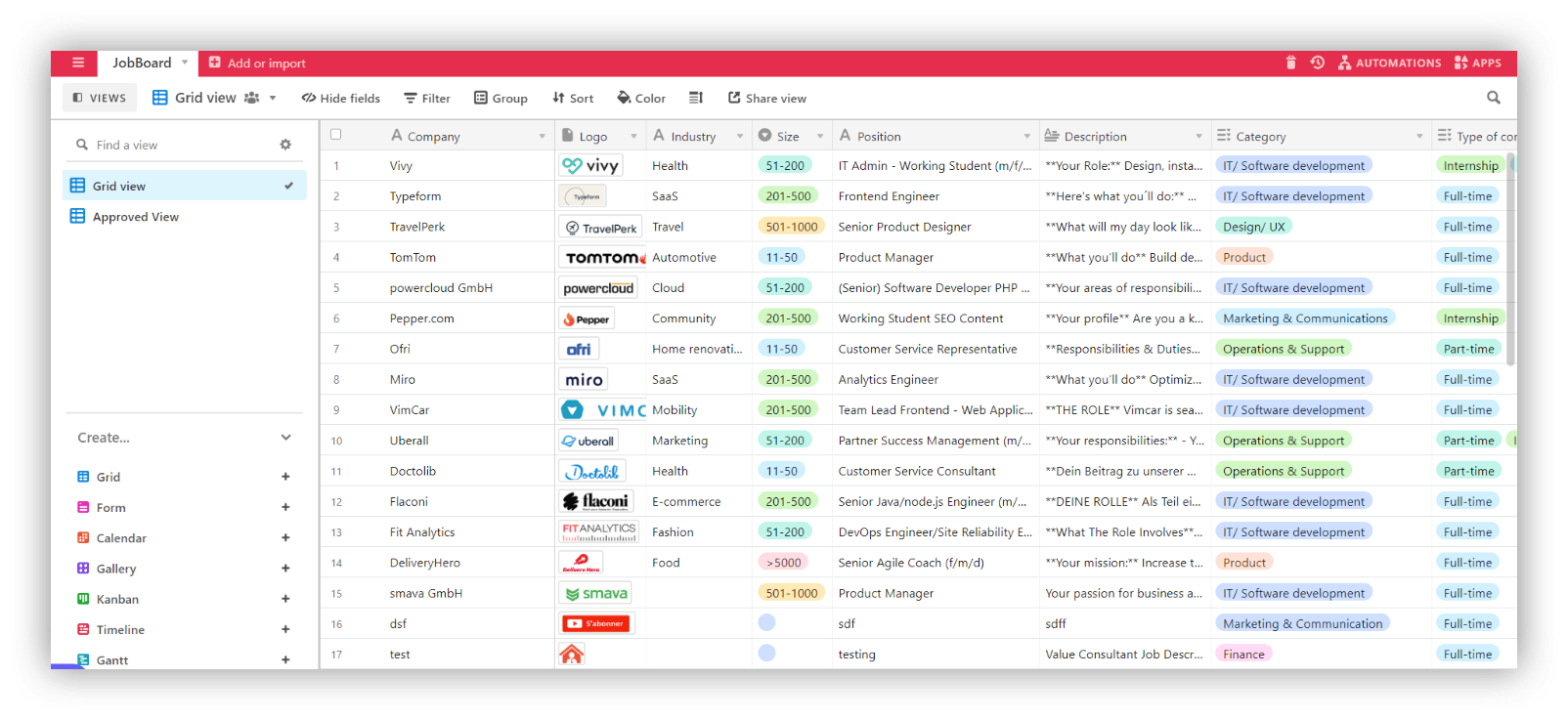The width and height of the screenshot is (1568, 720).
Task: Open the Color options button
Action: point(641,98)
